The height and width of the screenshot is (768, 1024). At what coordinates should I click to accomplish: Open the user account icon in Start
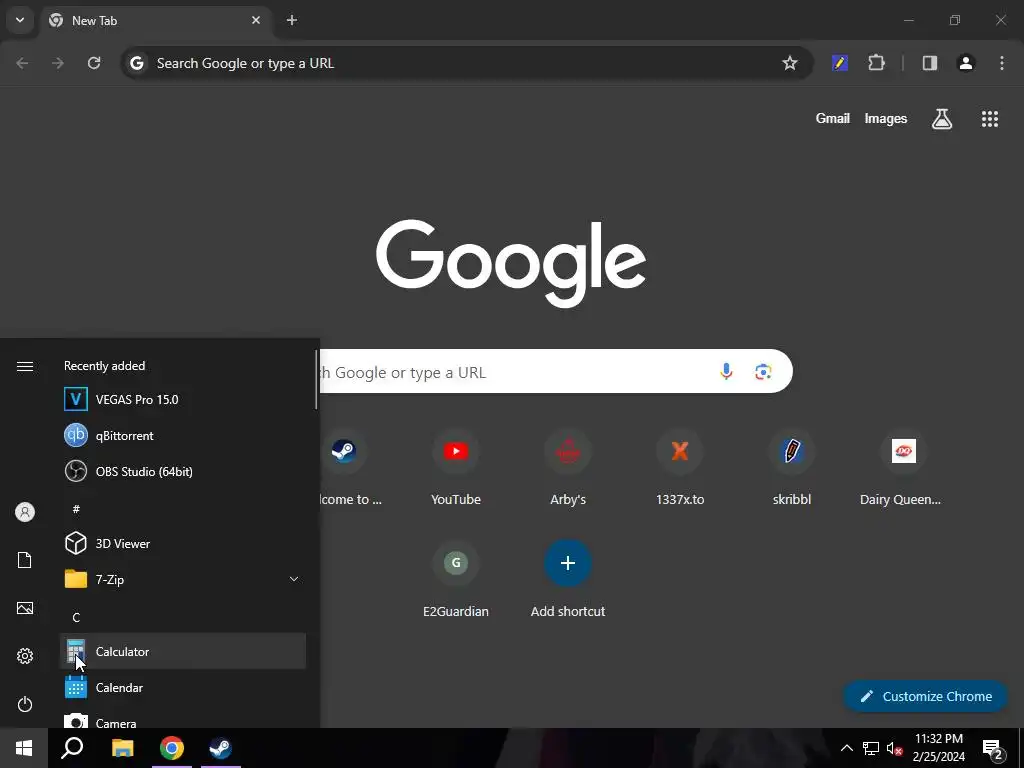[x=25, y=512]
